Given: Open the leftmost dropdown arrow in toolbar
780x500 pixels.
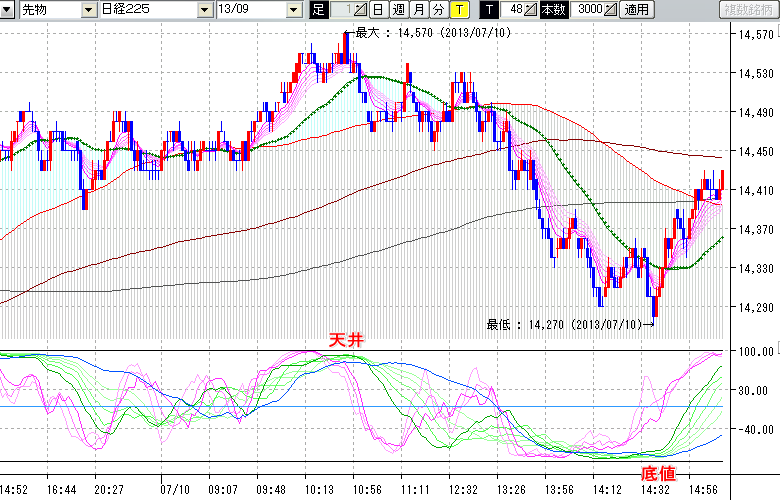Looking at the screenshot, I should [8, 10].
